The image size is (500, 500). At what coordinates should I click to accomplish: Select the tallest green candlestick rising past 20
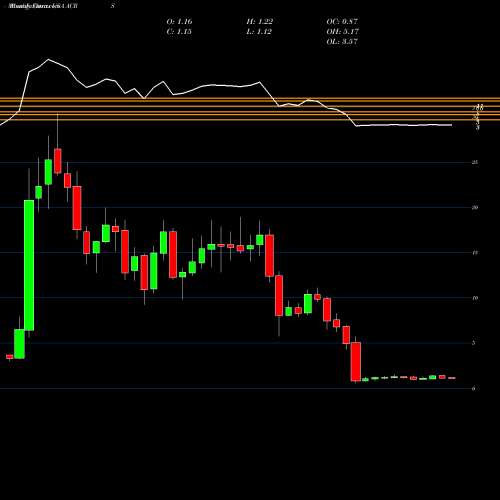tap(29, 265)
